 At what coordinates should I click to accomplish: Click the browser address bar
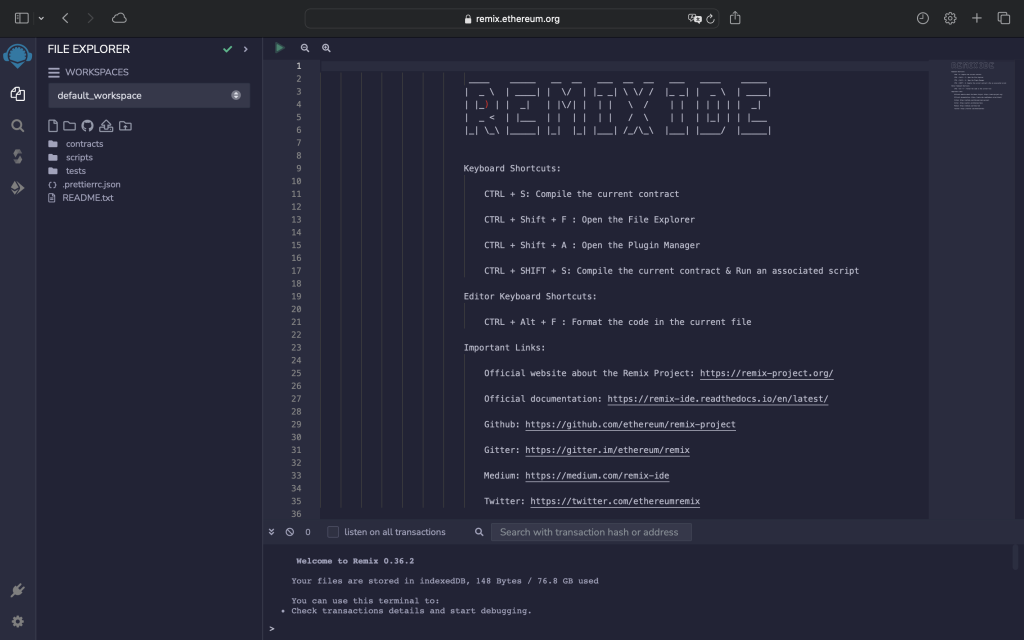(512, 18)
